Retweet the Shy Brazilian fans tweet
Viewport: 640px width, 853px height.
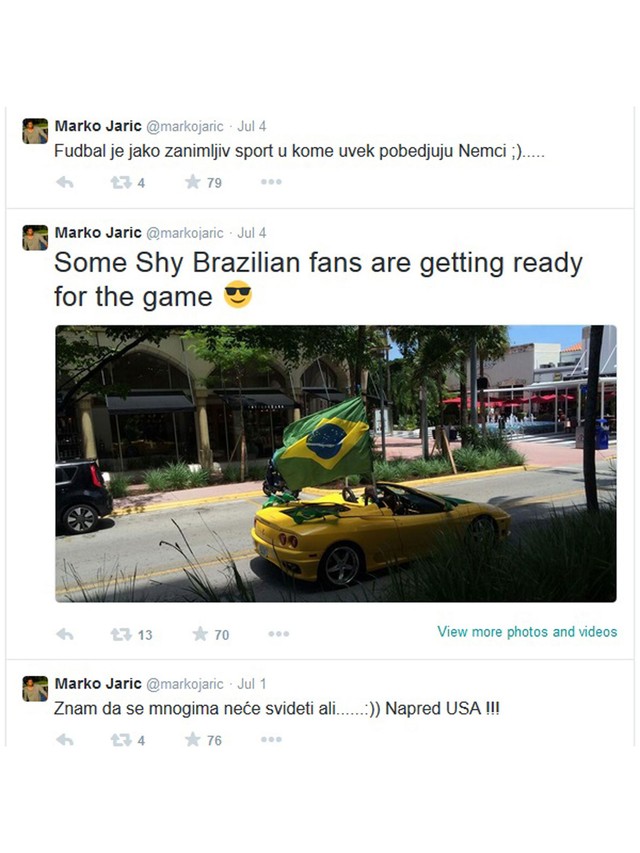(x=121, y=634)
